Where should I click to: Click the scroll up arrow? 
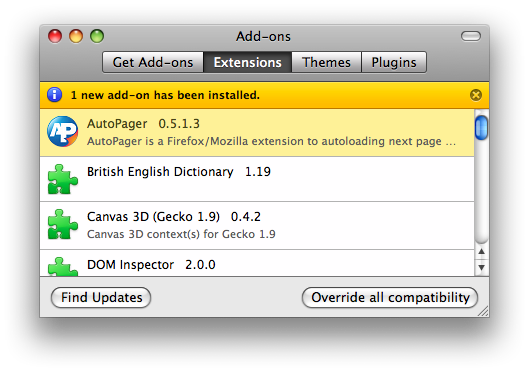click(481, 252)
